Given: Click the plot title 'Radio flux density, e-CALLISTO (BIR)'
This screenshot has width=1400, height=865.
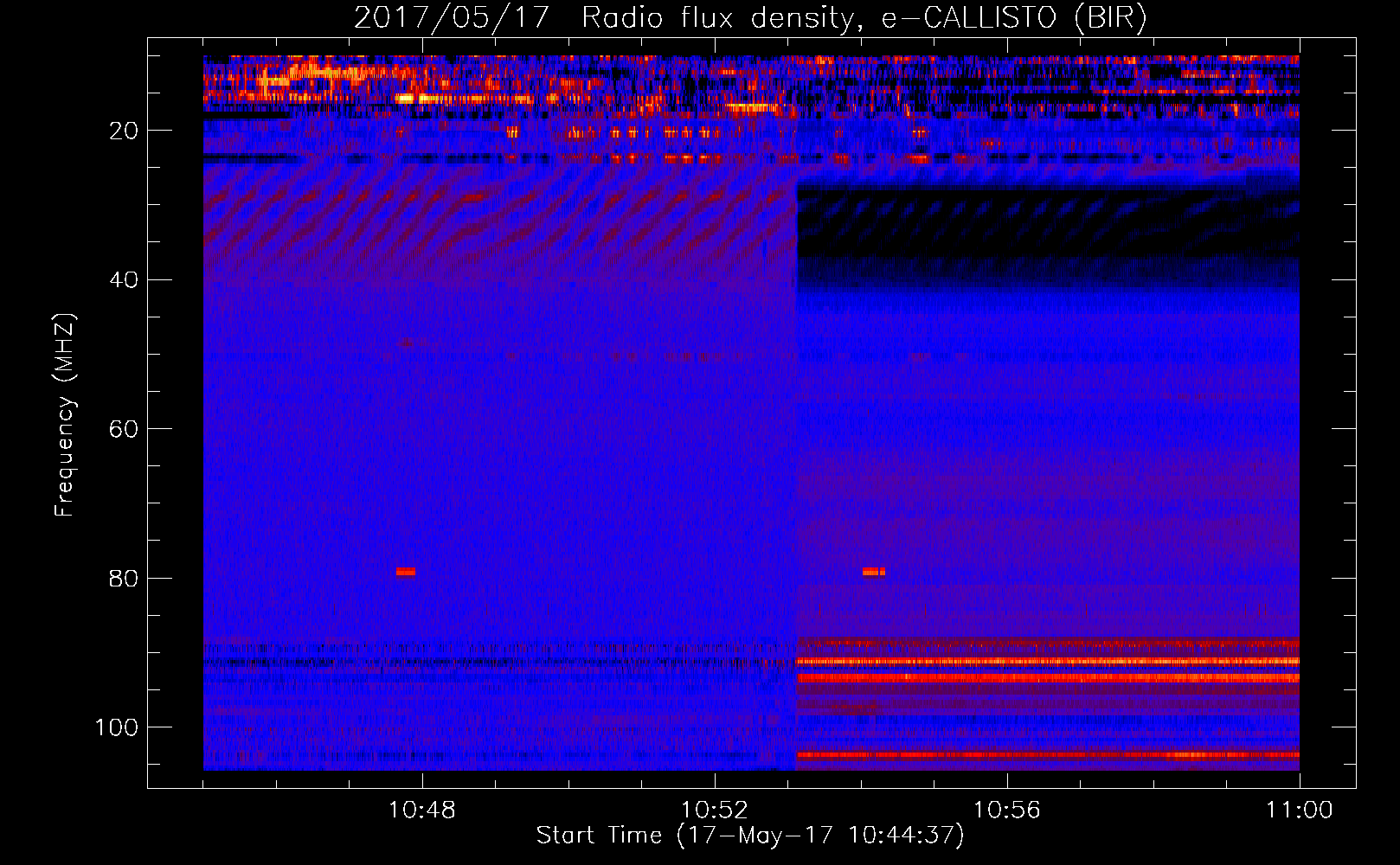Looking at the screenshot, I should click(x=864, y=17).
